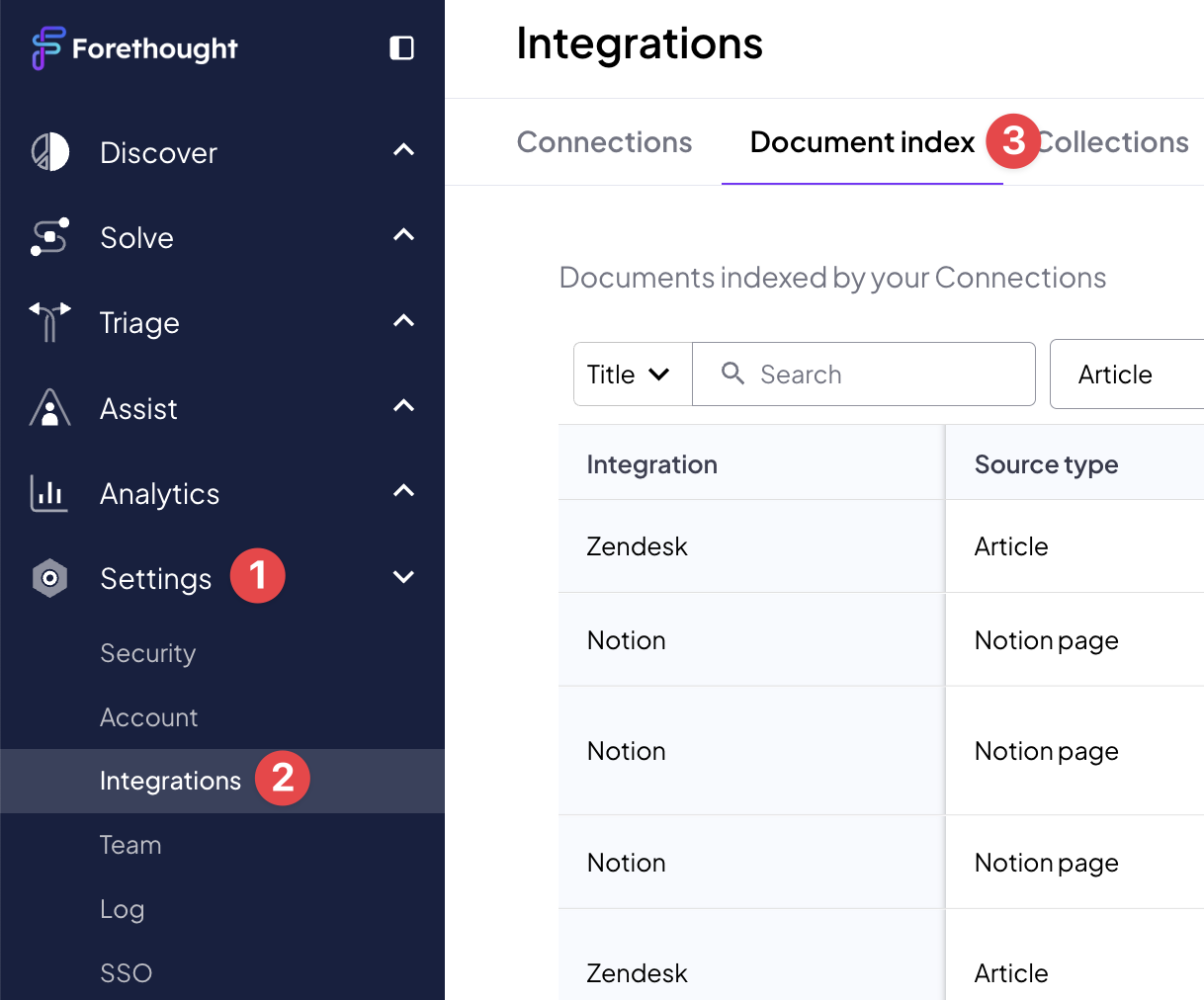Screen dimensions: 1204x1000
Task: Go to Security settings
Action: (x=147, y=653)
